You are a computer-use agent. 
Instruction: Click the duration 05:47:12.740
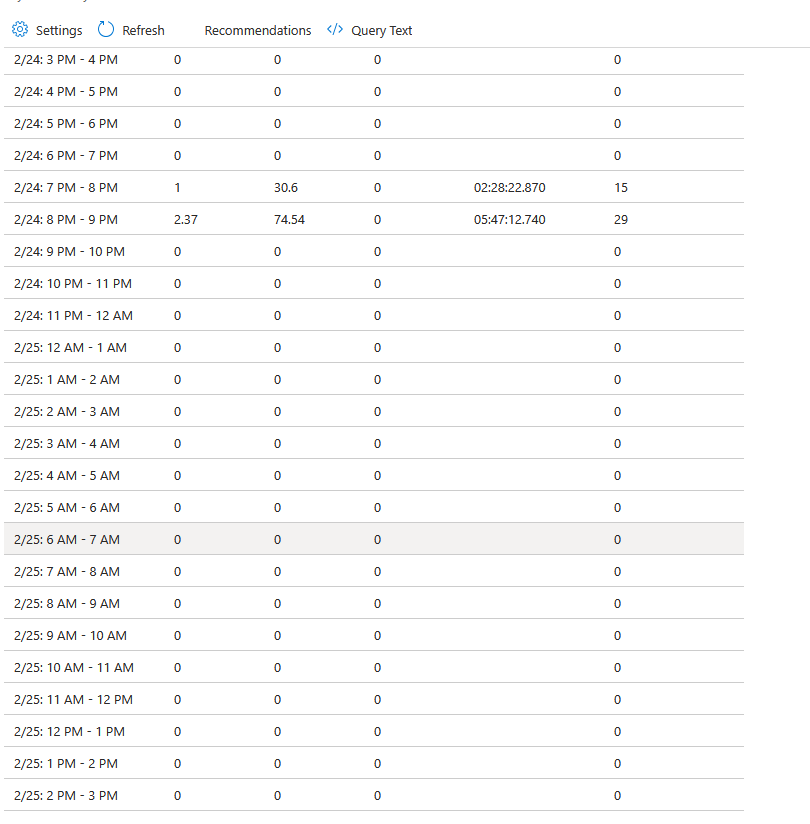pos(509,220)
